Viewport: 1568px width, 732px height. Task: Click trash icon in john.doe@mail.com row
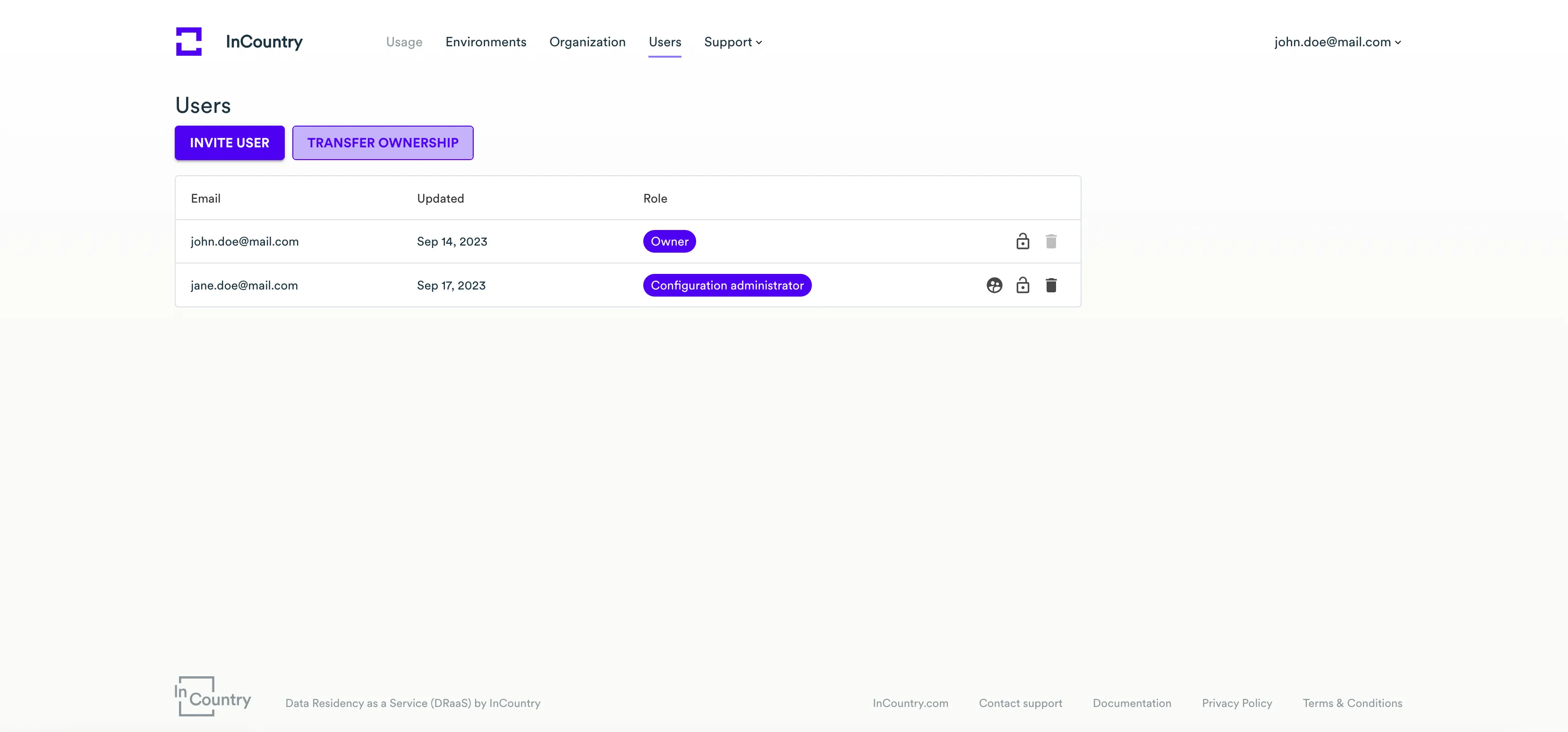coord(1051,242)
